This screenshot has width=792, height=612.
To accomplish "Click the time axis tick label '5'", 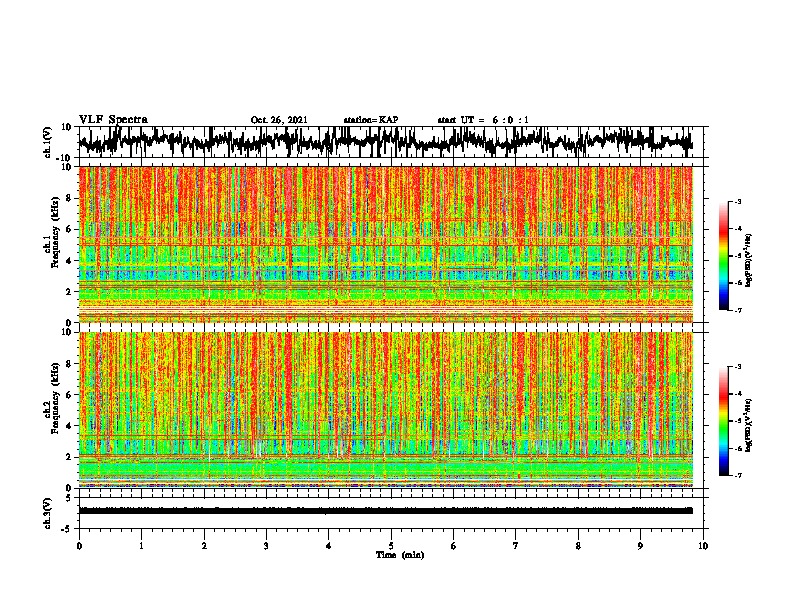I will pyautogui.click(x=391, y=546).
